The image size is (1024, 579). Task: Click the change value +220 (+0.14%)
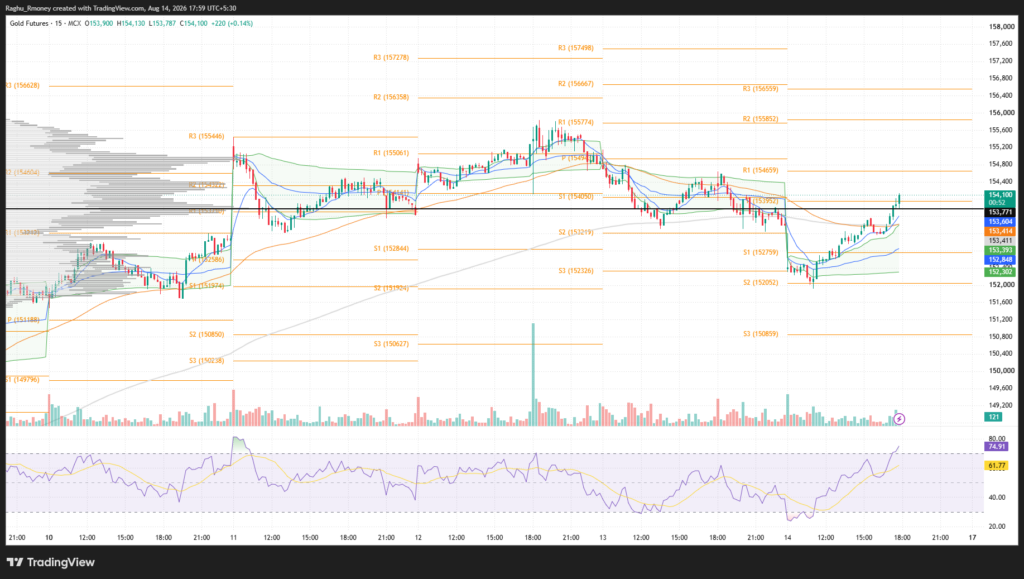click(232, 23)
